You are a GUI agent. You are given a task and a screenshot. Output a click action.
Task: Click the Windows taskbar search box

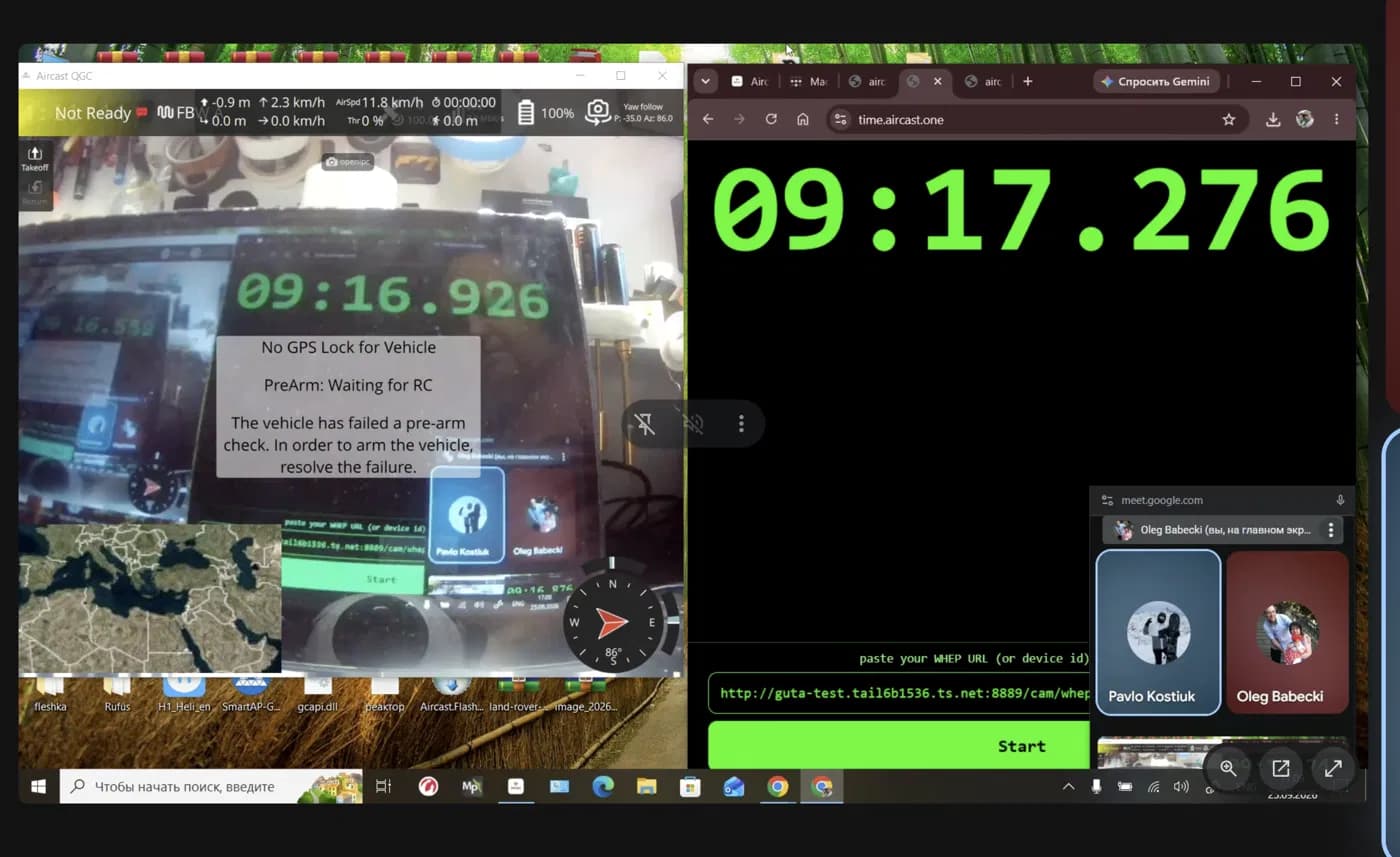pos(211,787)
